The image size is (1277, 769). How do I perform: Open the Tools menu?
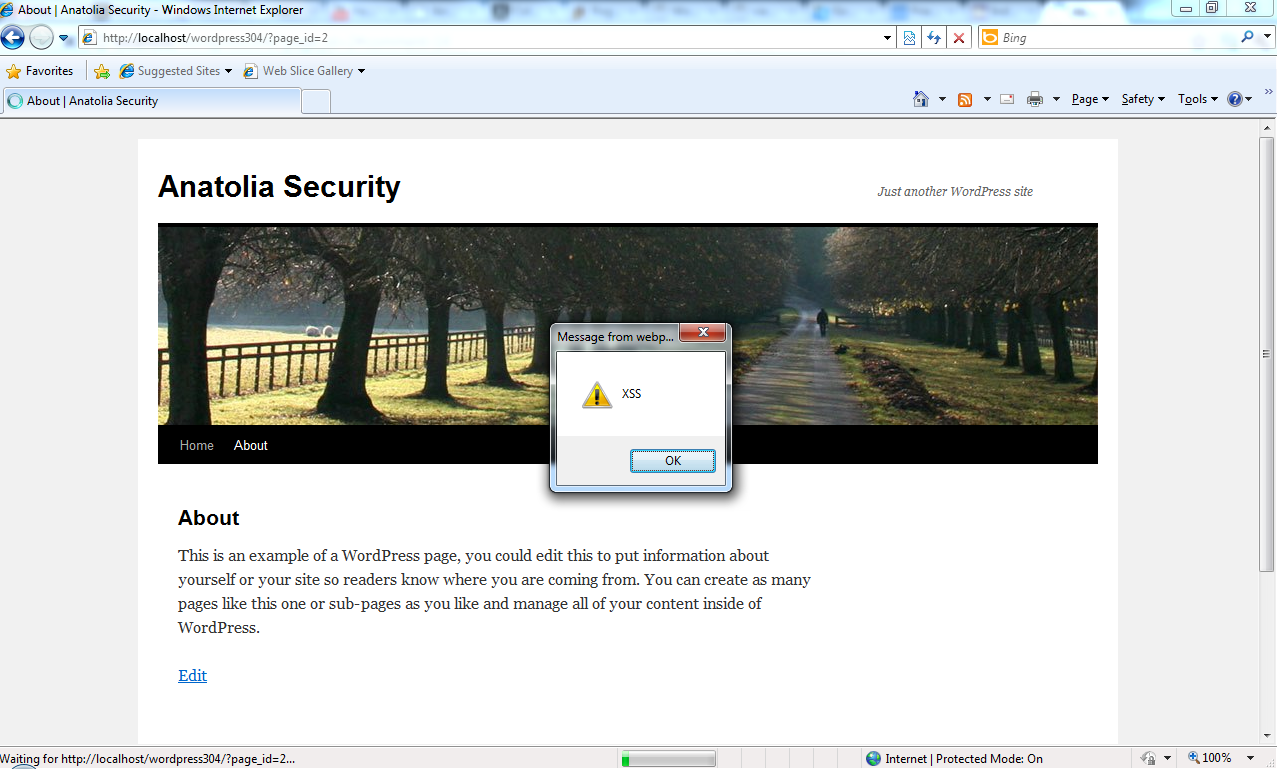(x=1197, y=99)
